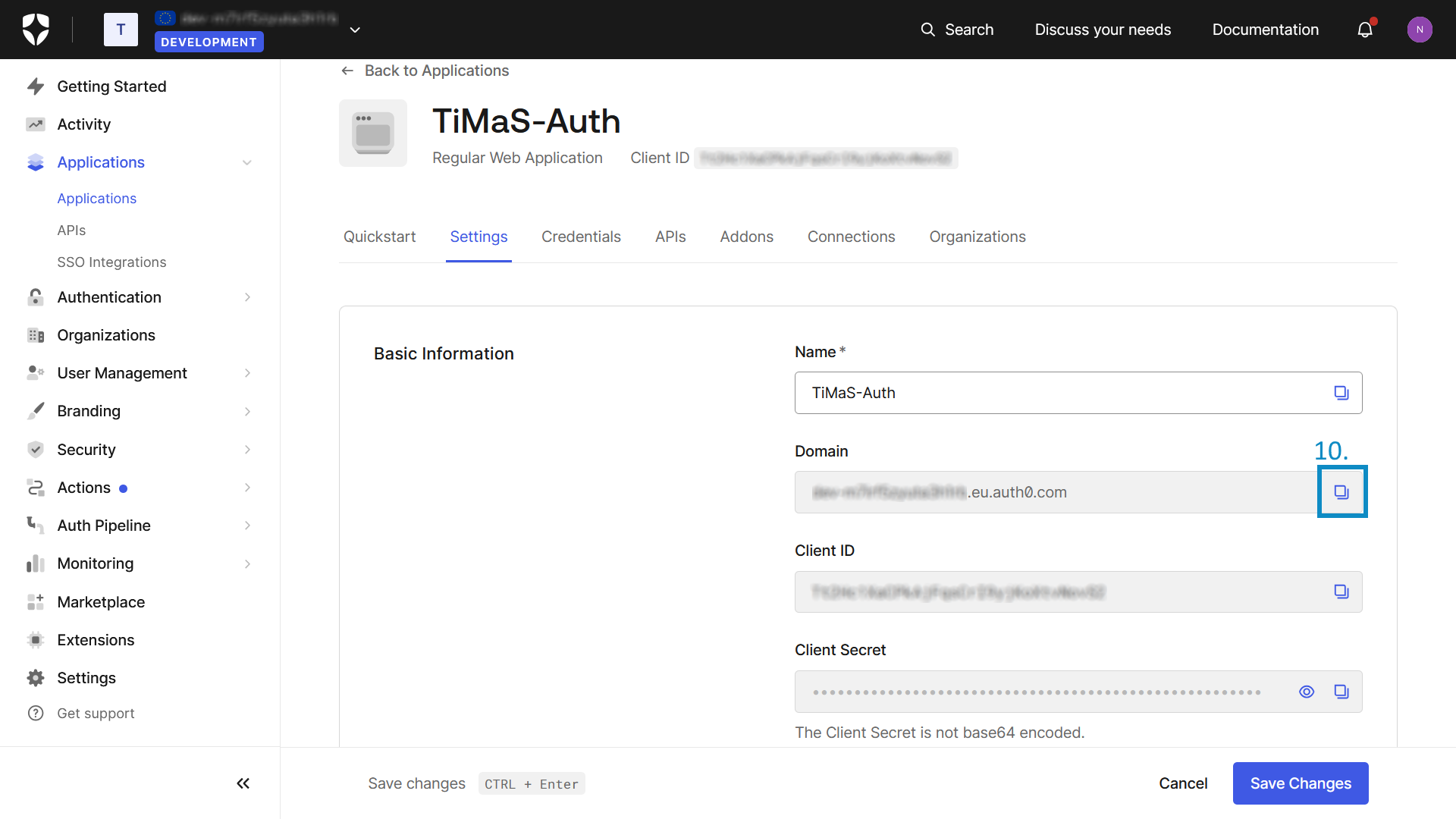
Task: Open tenant T avatar tile
Action: pyautogui.click(x=121, y=30)
